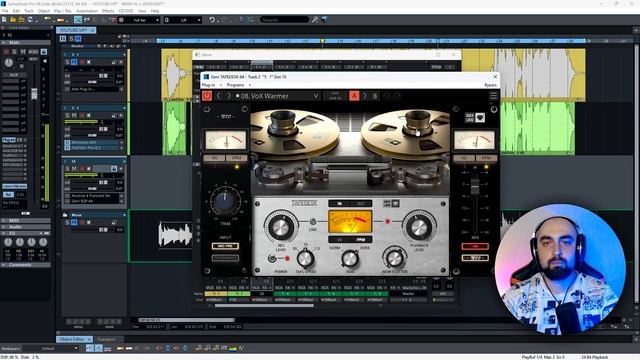The height and width of the screenshot is (360, 640).
Task: Click the REC LEVEL knob
Action: tap(281, 227)
